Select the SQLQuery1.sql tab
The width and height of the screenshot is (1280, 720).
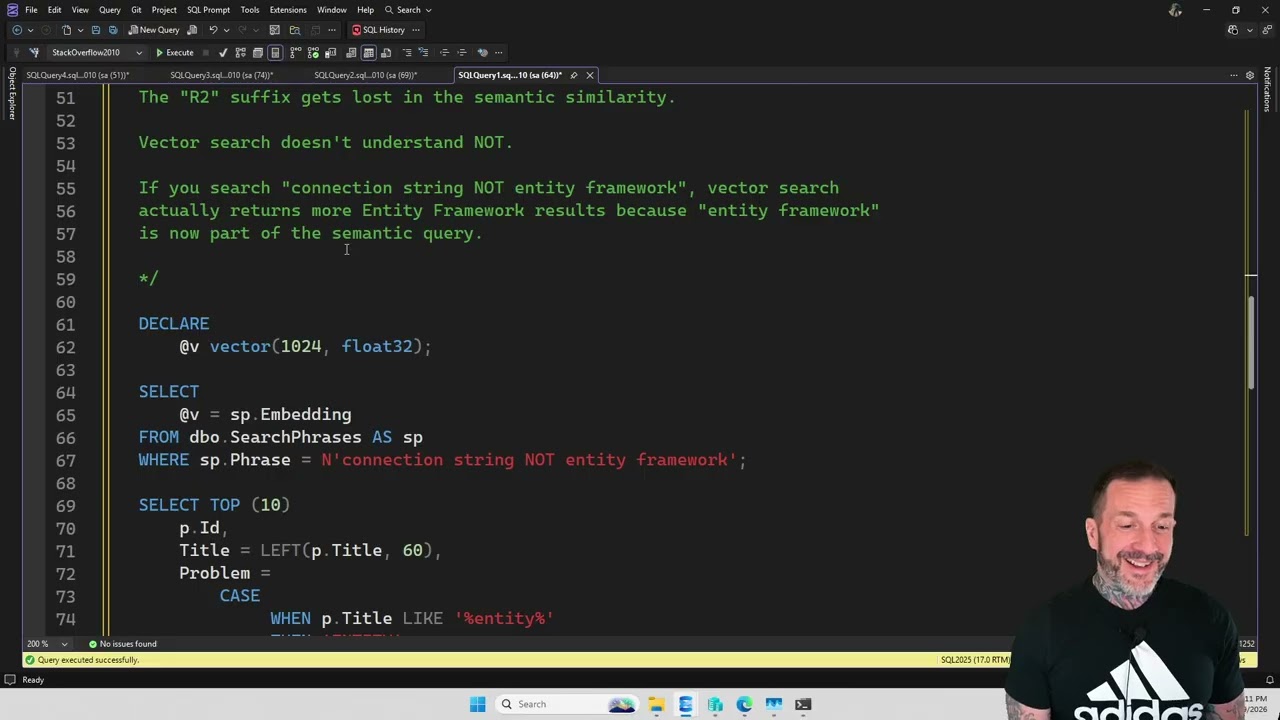point(510,75)
